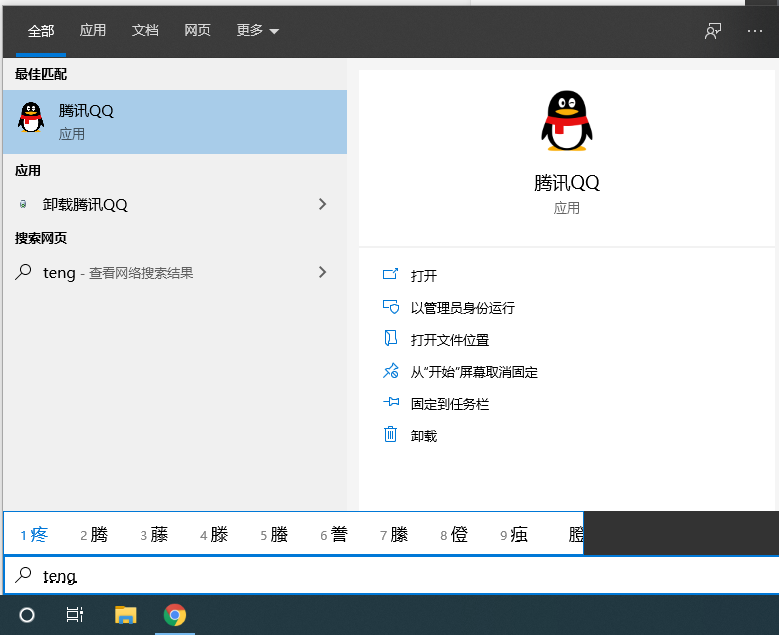The width and height of the screenshot is (779, 635).
Task: Choose 卸载 in the action list
Action: pyautogui.click(x=424, y=436)
